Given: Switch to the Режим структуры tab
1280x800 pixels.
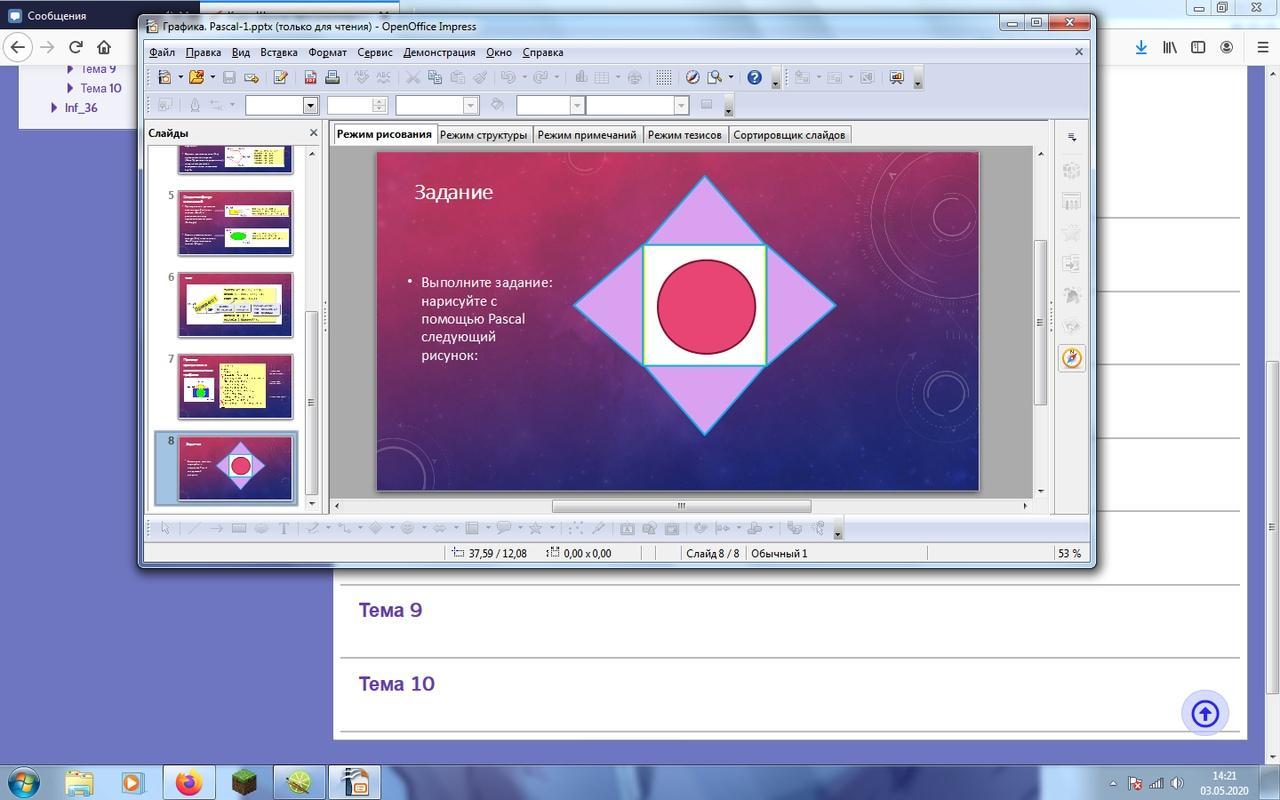Looking at the screenshot, I should pyautogui.click(x=483, y=135).
